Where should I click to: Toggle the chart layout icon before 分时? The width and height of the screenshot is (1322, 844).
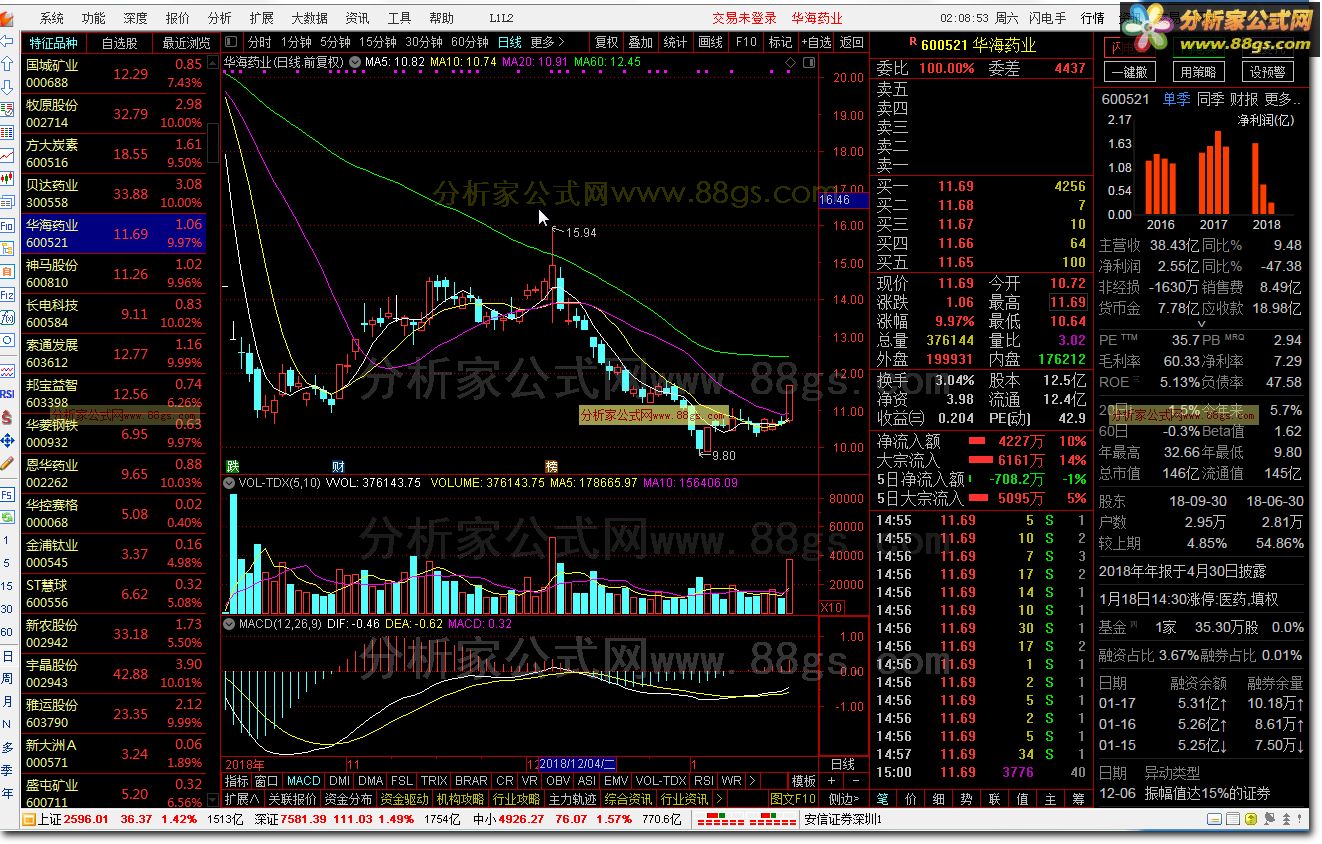231,42
